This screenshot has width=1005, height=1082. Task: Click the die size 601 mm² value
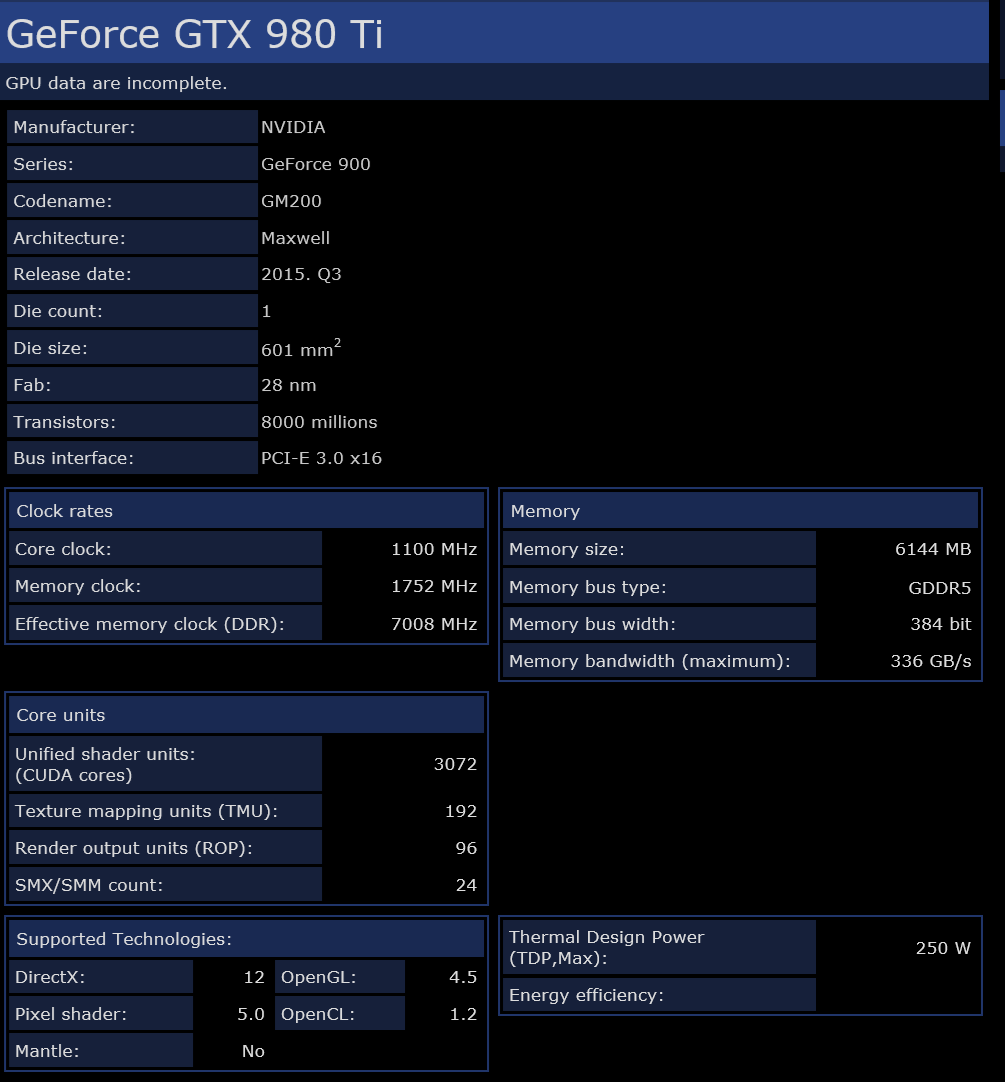pyautogui.click(x=301, y=348)
